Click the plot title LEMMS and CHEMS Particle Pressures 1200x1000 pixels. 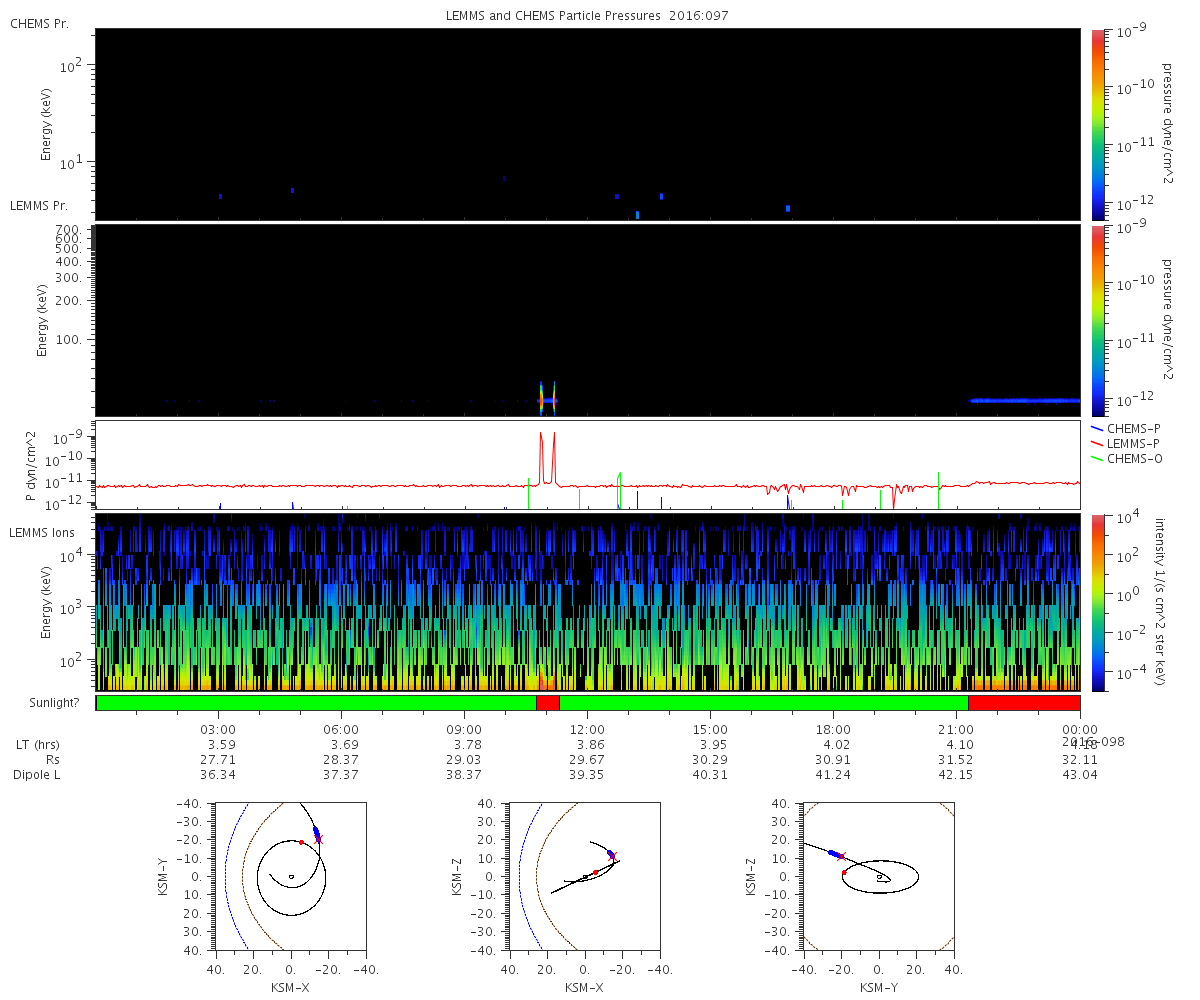pos(587,17)
